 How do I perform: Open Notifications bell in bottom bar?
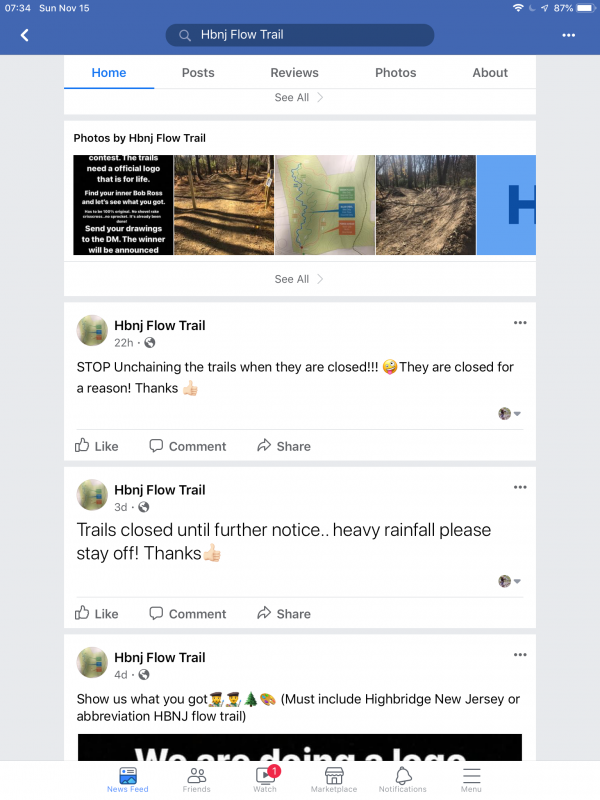pos(403,780)
